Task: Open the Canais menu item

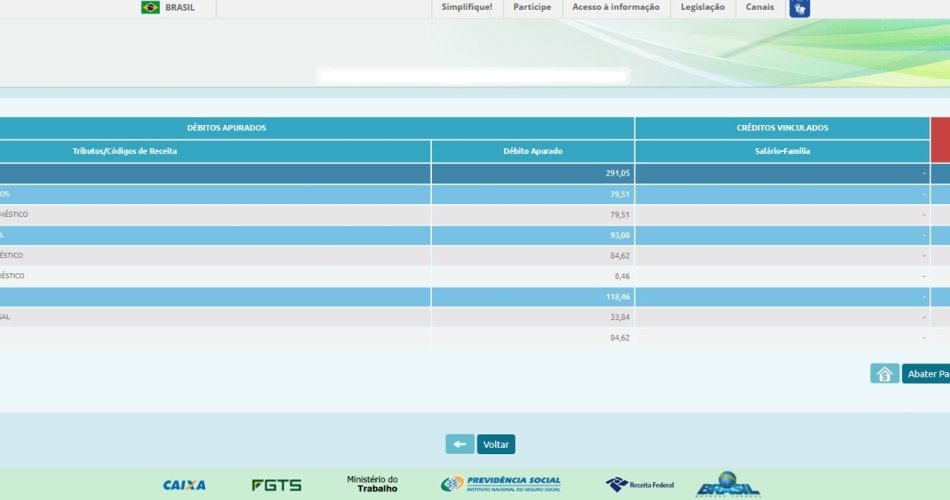Action: (x=760, y=8)
